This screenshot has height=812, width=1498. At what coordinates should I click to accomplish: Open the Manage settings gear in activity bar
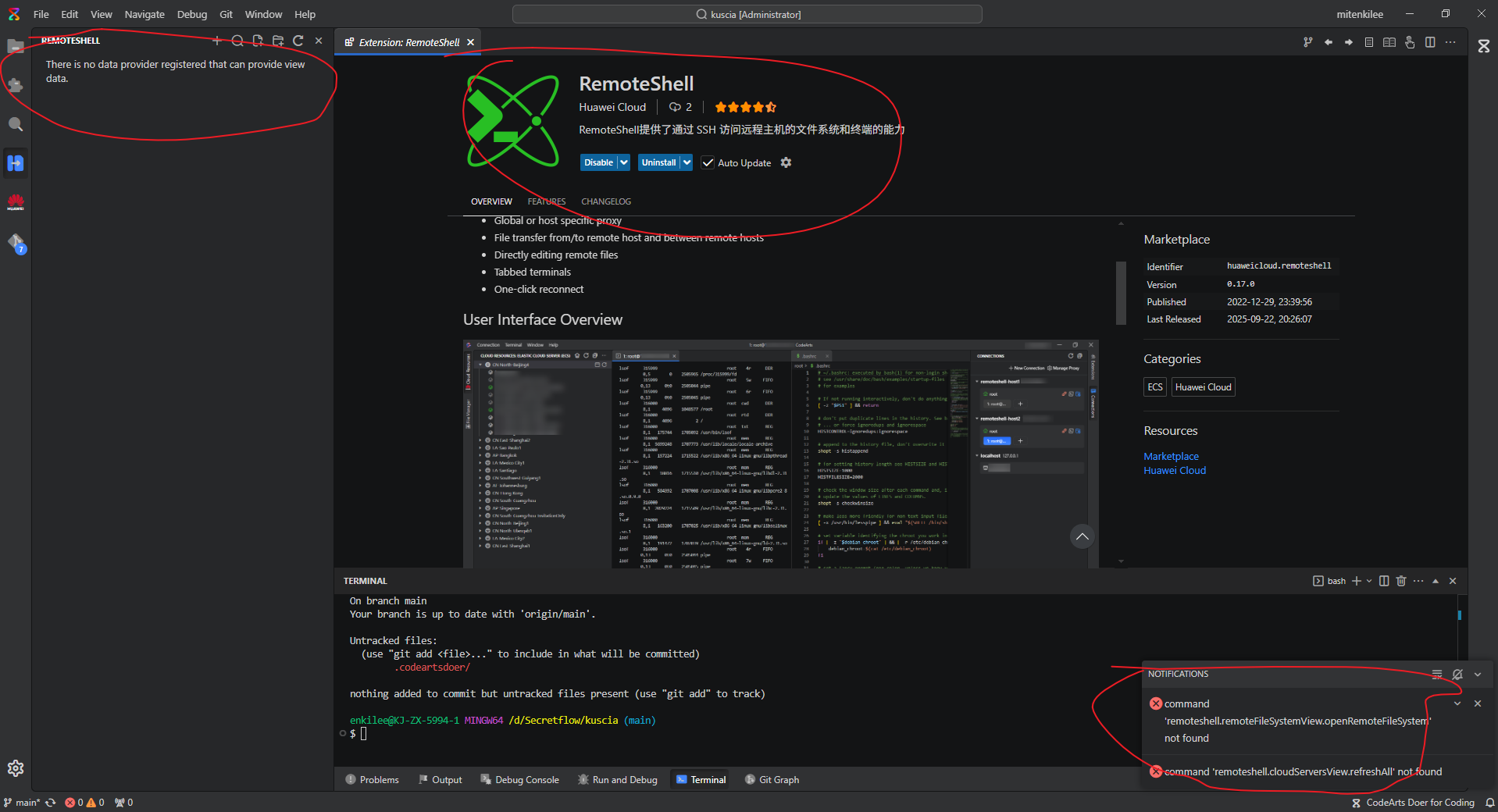point(16,768)
